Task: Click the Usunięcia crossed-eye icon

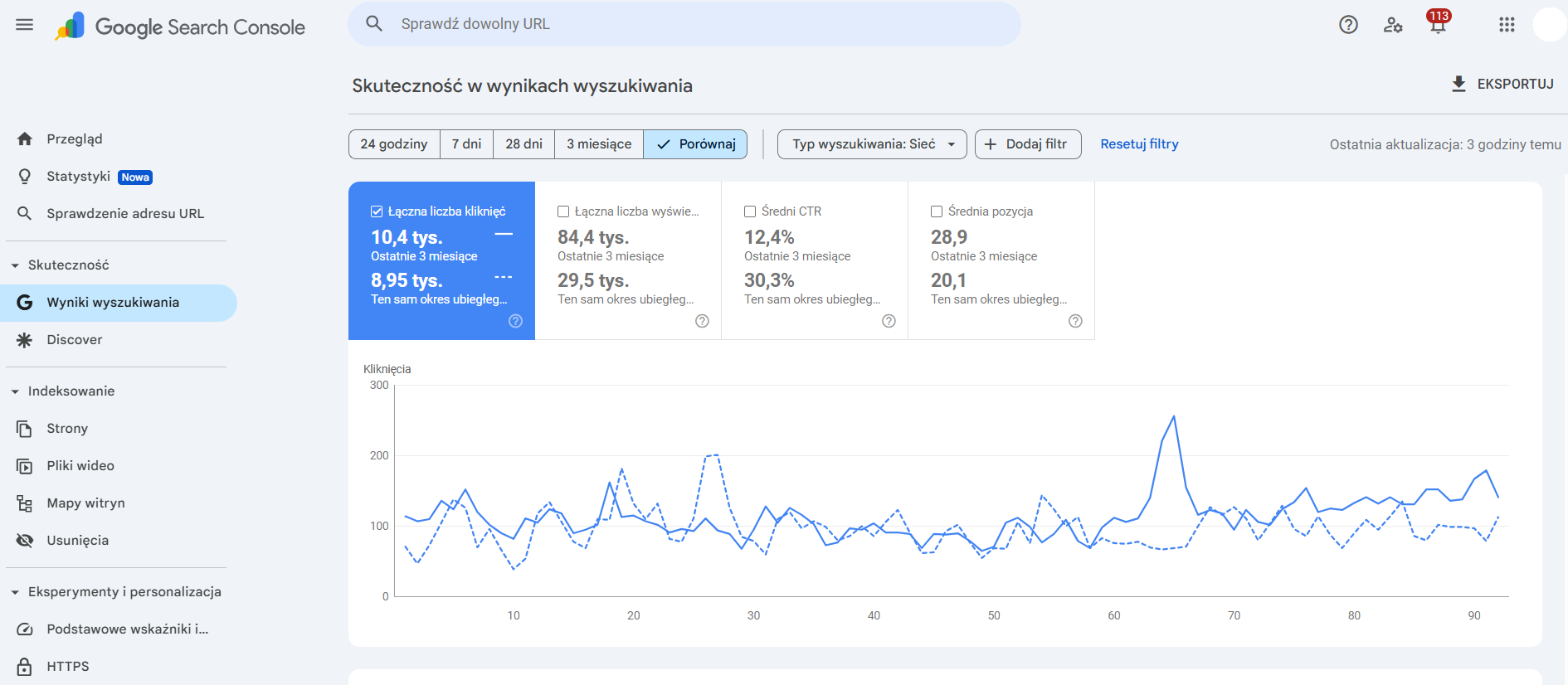Action: [x=25, y=541]
